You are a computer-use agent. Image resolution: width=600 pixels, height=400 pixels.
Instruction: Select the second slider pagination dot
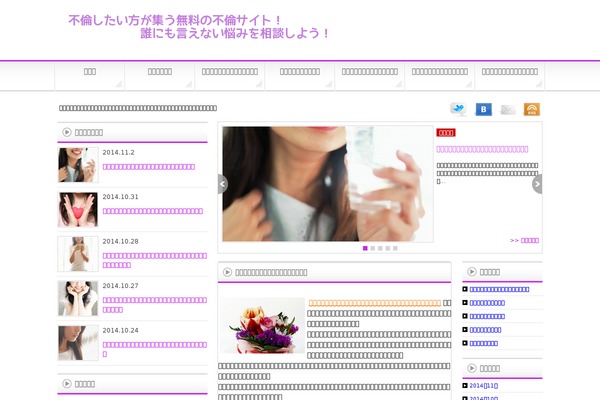point(373,248)
